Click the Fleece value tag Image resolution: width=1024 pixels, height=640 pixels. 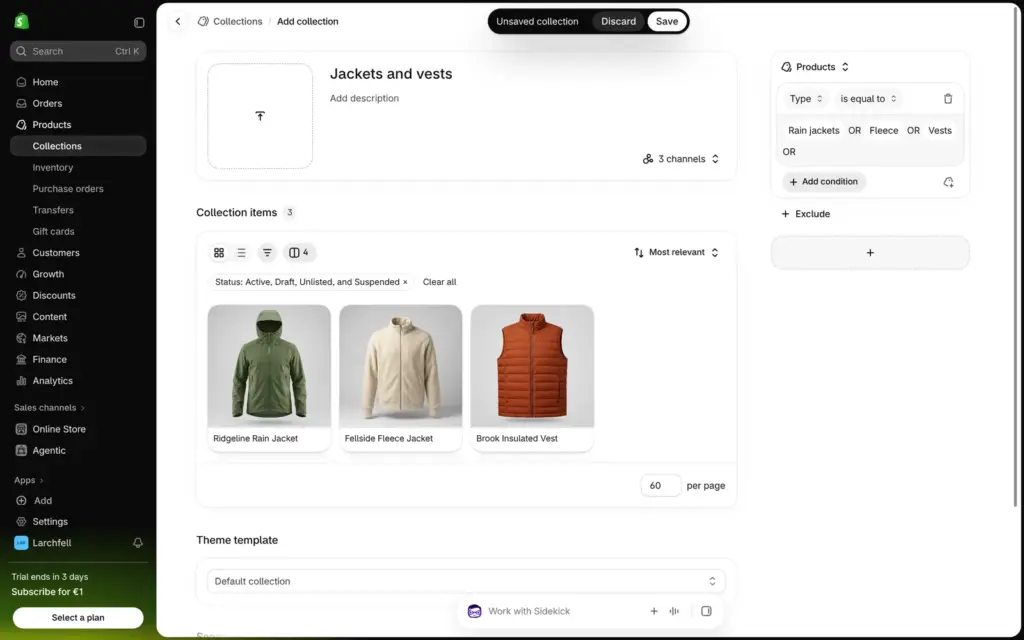[x=884, y=131]
